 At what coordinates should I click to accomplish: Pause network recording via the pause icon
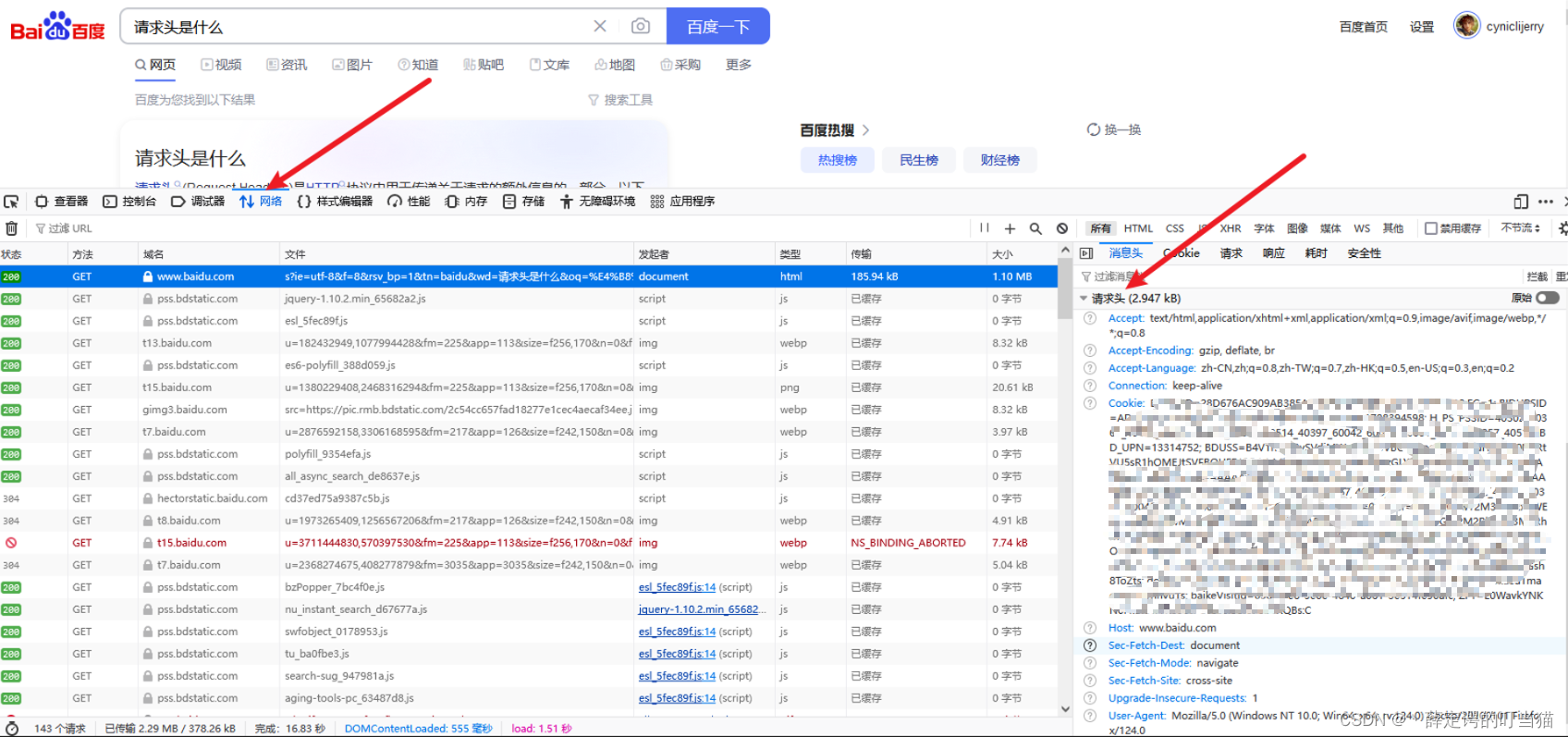[984, 228]
